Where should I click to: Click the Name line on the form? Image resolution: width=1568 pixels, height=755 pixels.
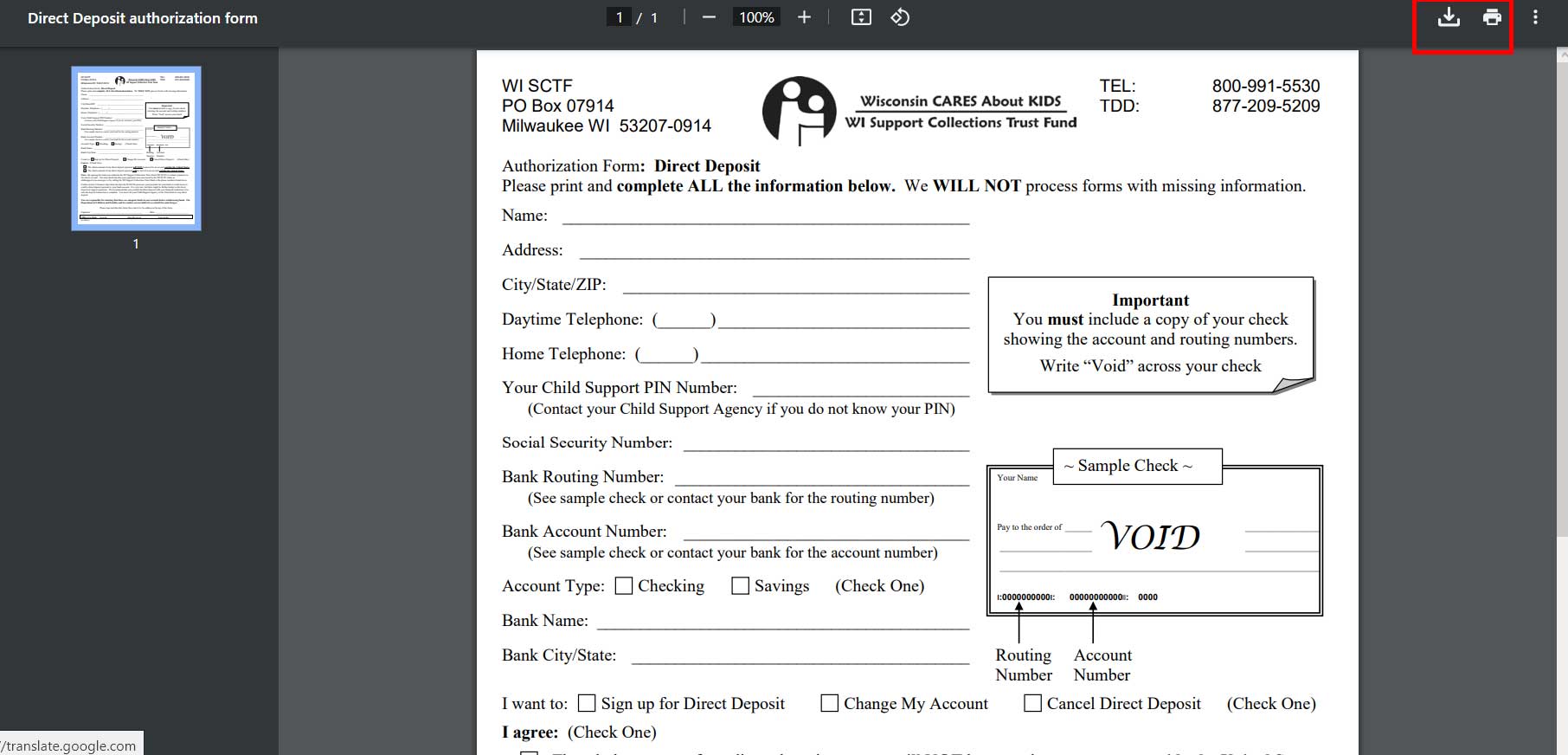coord(766,216)
